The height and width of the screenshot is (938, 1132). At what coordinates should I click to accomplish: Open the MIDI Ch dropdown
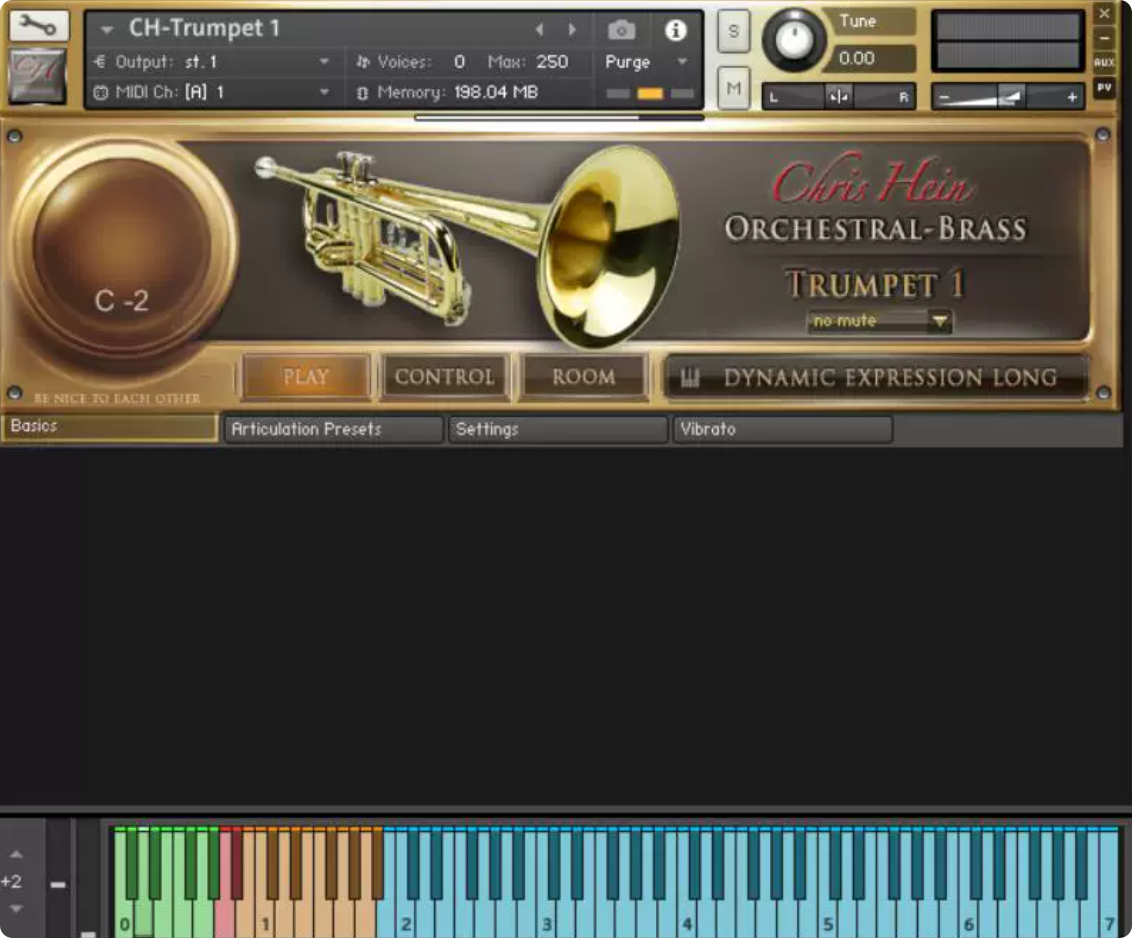pyautogui.click(x=324, y=92)
